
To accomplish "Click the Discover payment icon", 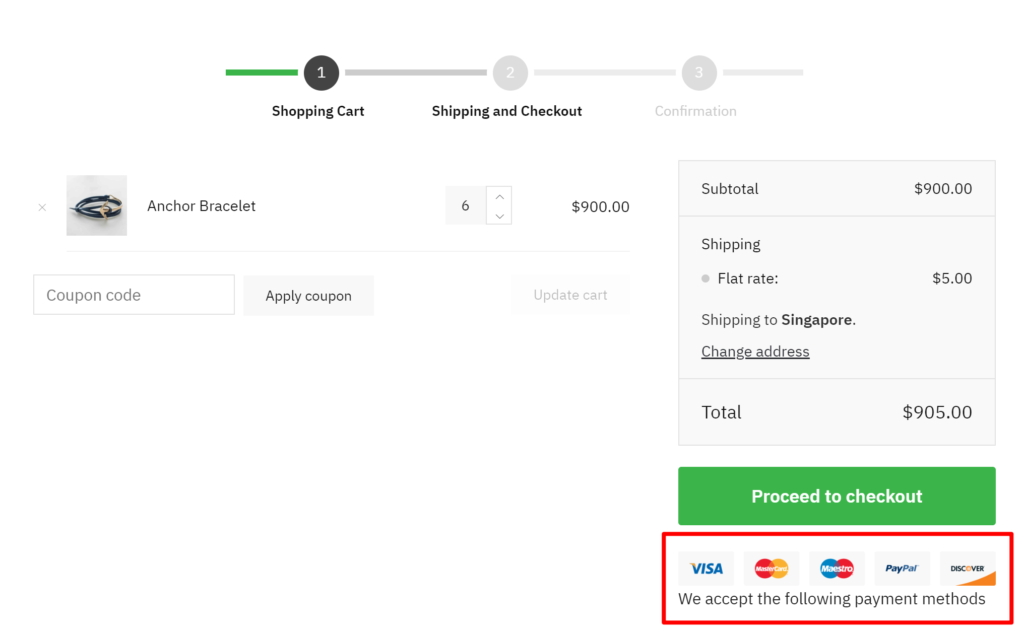I will tap(967, 568).
